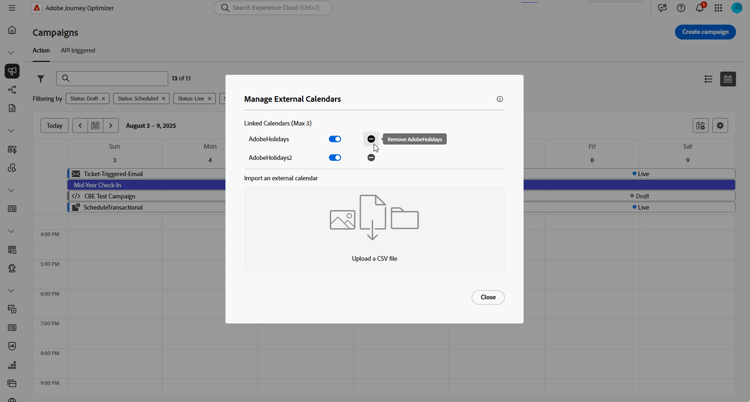Open the Journeys sidebar icon

(x=12, y=89)
